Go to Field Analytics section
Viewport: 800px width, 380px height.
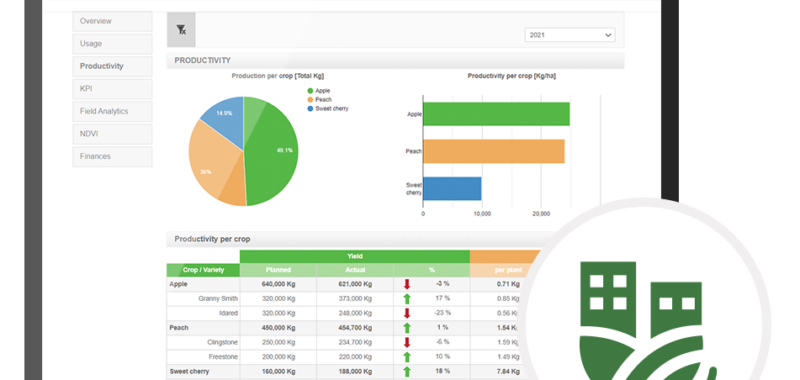click(x=112, y=111)
